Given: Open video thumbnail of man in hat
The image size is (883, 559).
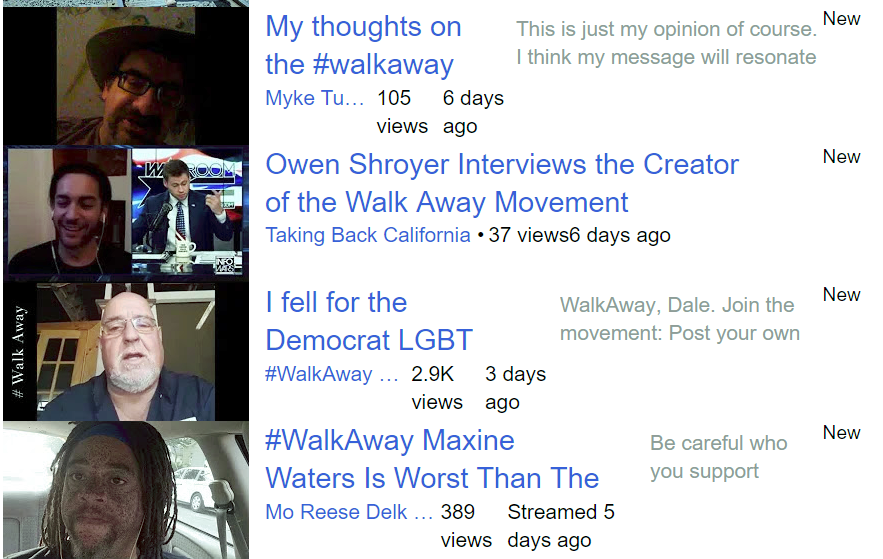Looking at the screenshot, I should (x=126, y=77).
